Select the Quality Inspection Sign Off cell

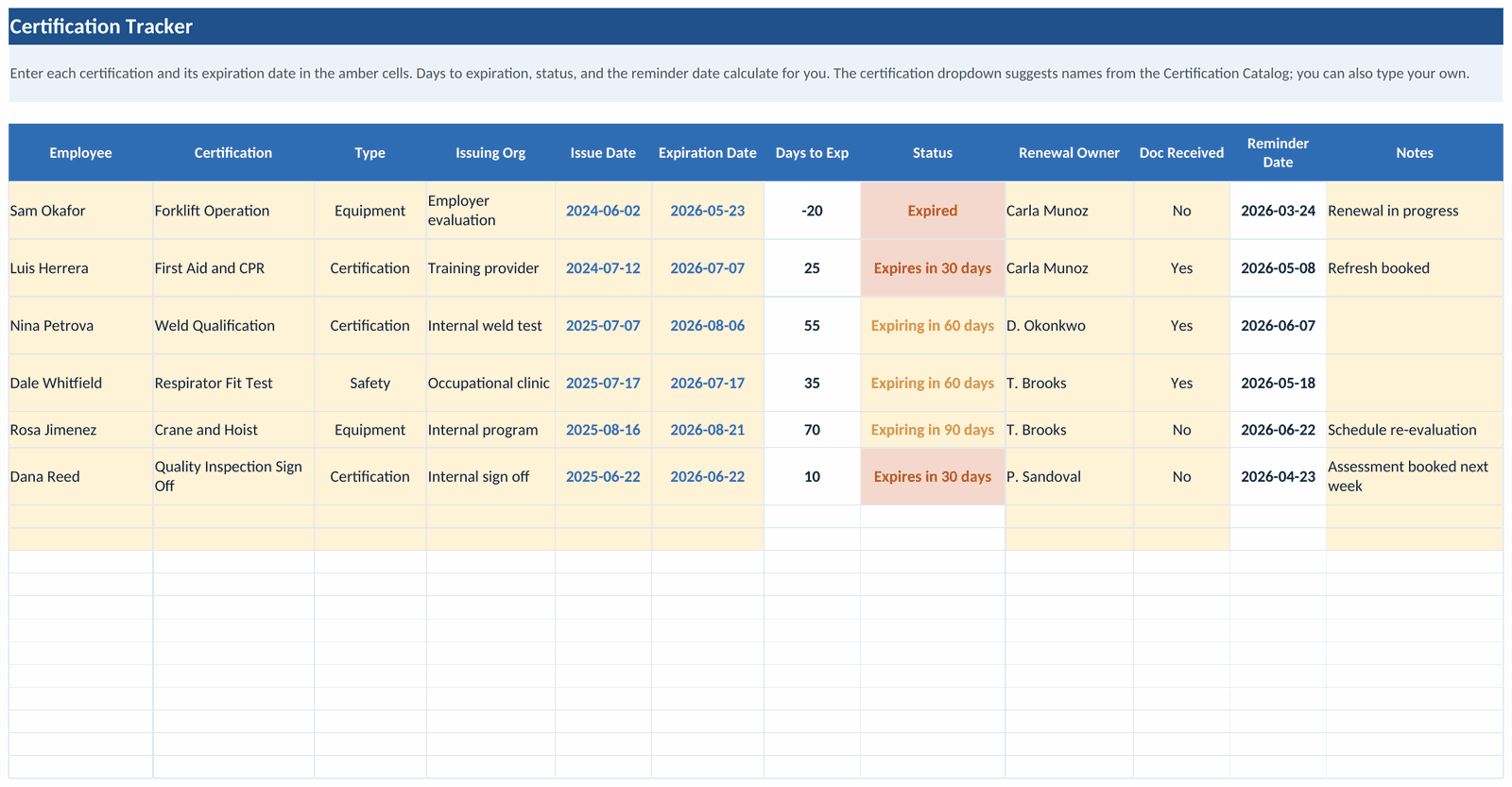(233, 476)
